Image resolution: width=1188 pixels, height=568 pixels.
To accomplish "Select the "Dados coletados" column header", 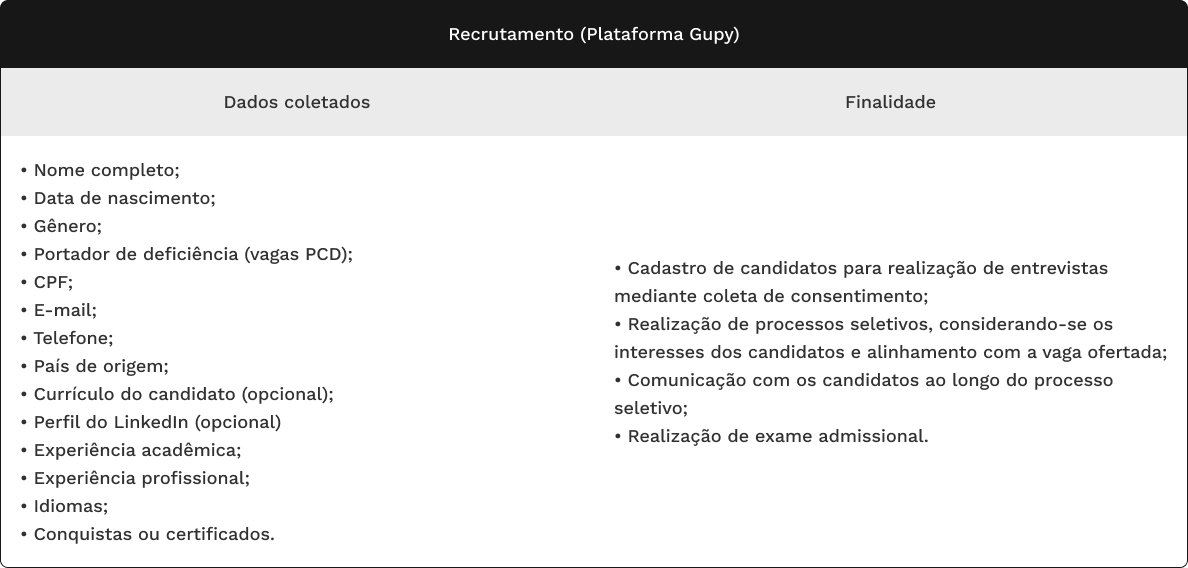I will [x=297, y=102].
